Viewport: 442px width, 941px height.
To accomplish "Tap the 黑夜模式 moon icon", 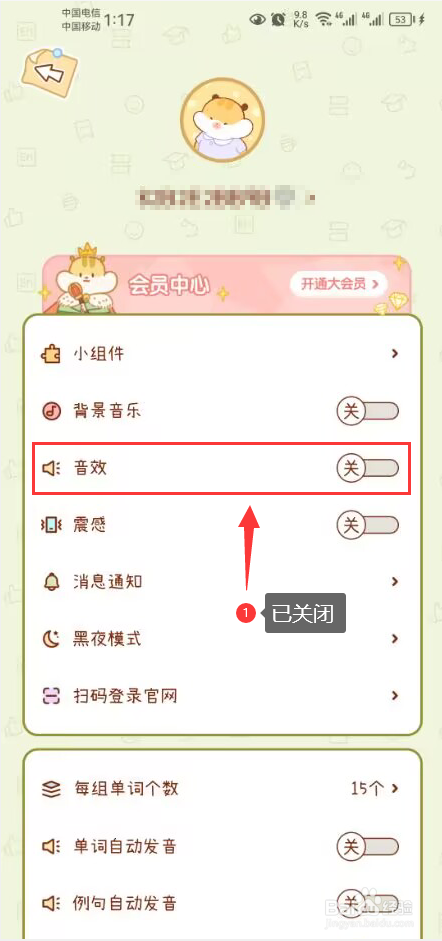I will (x=51, y=639).
